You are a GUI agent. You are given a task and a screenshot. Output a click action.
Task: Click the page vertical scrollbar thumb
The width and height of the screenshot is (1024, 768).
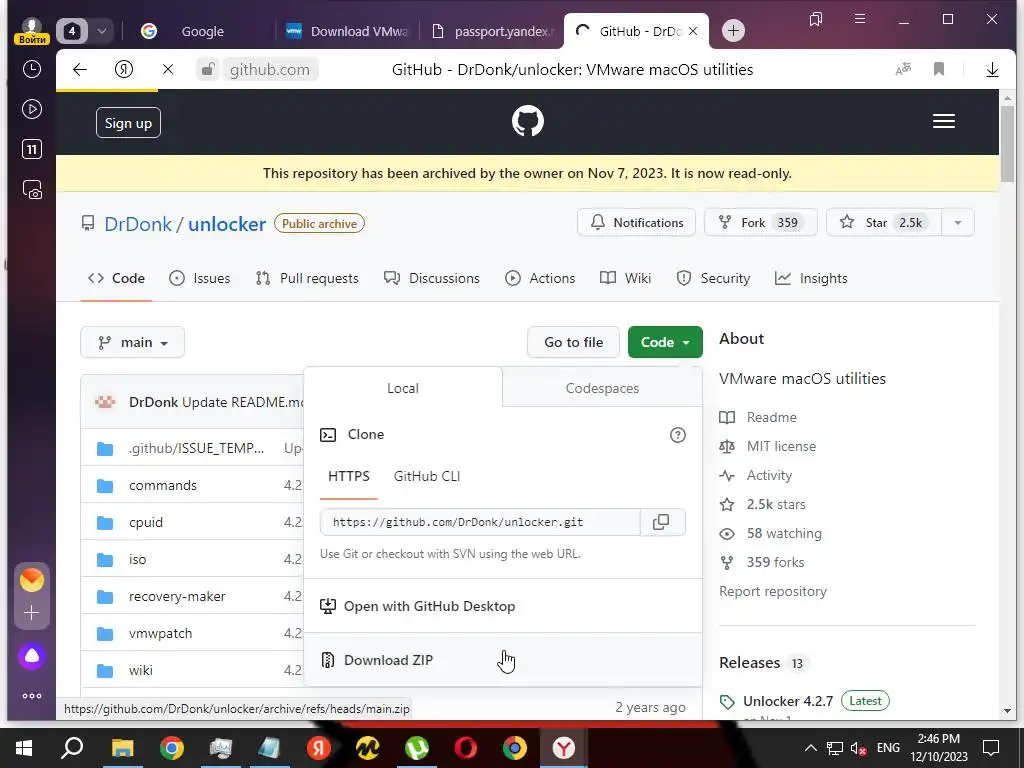click(1007, 142)
